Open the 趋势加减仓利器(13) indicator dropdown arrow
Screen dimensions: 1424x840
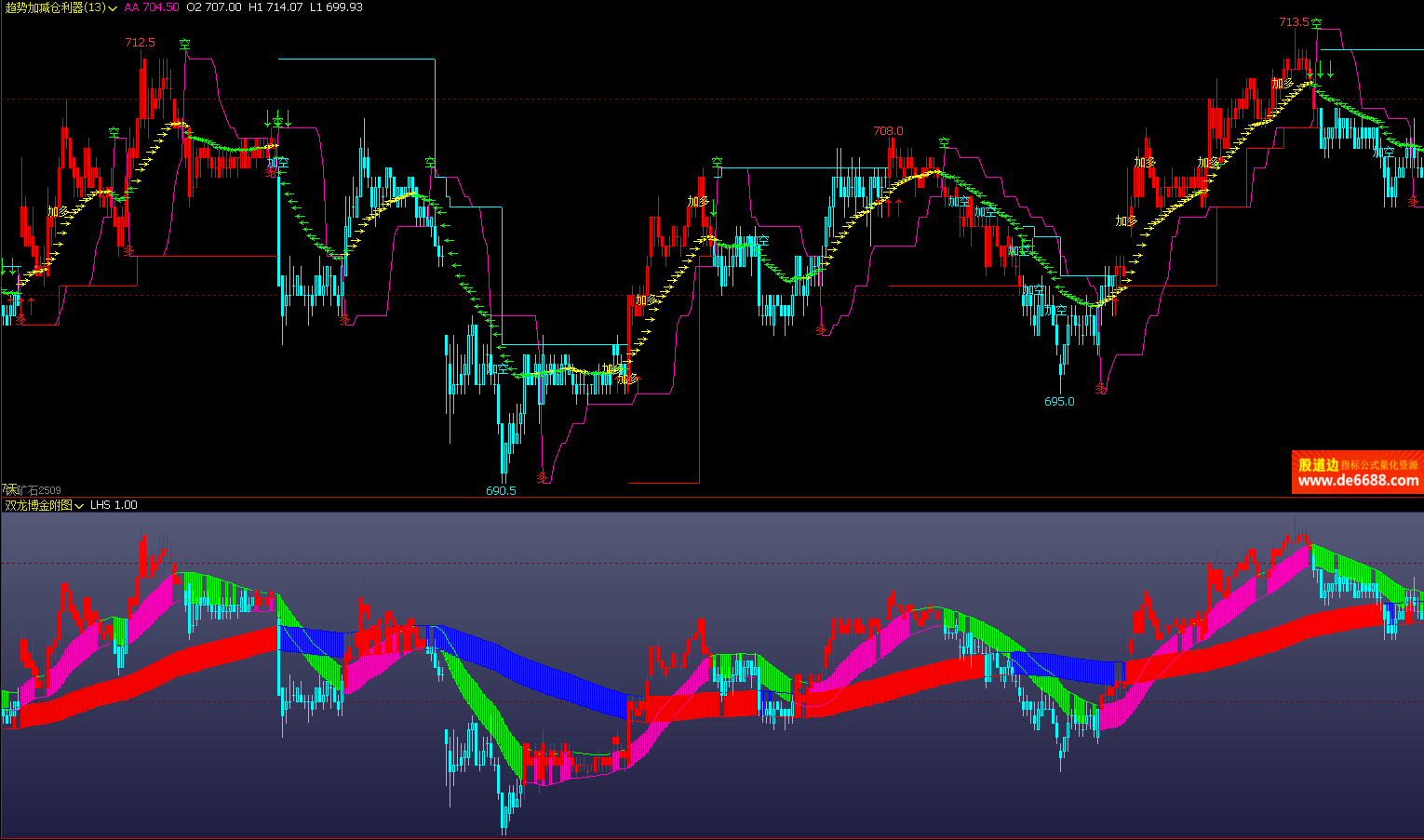point(113,7)
